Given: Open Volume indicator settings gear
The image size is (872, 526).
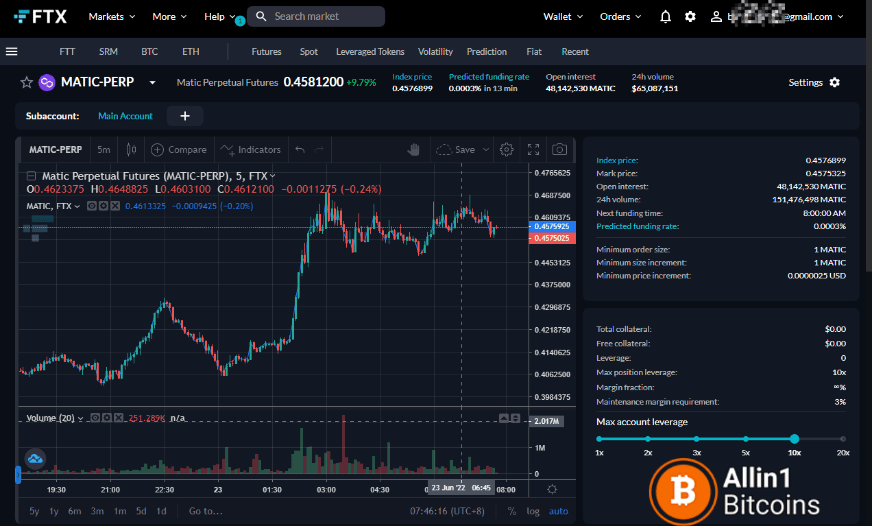Looking at the screenshot, I should tap(107, 418).
